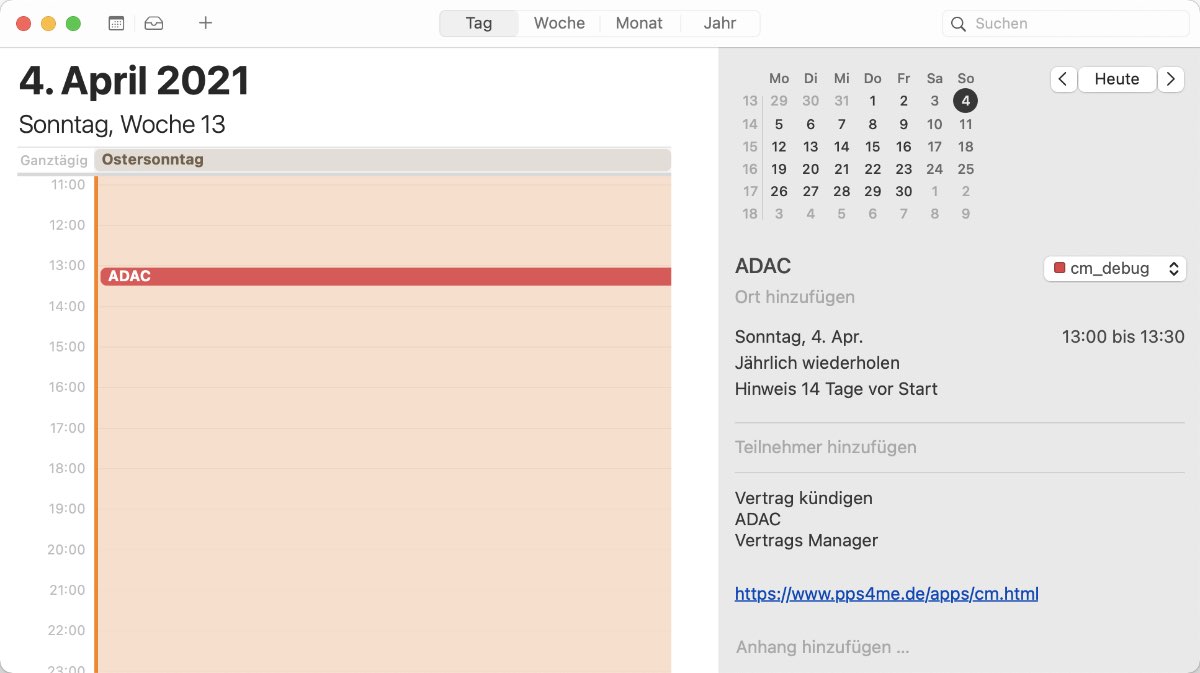
Task: Go to next month arrow
Action: [x=1171, y=80]
